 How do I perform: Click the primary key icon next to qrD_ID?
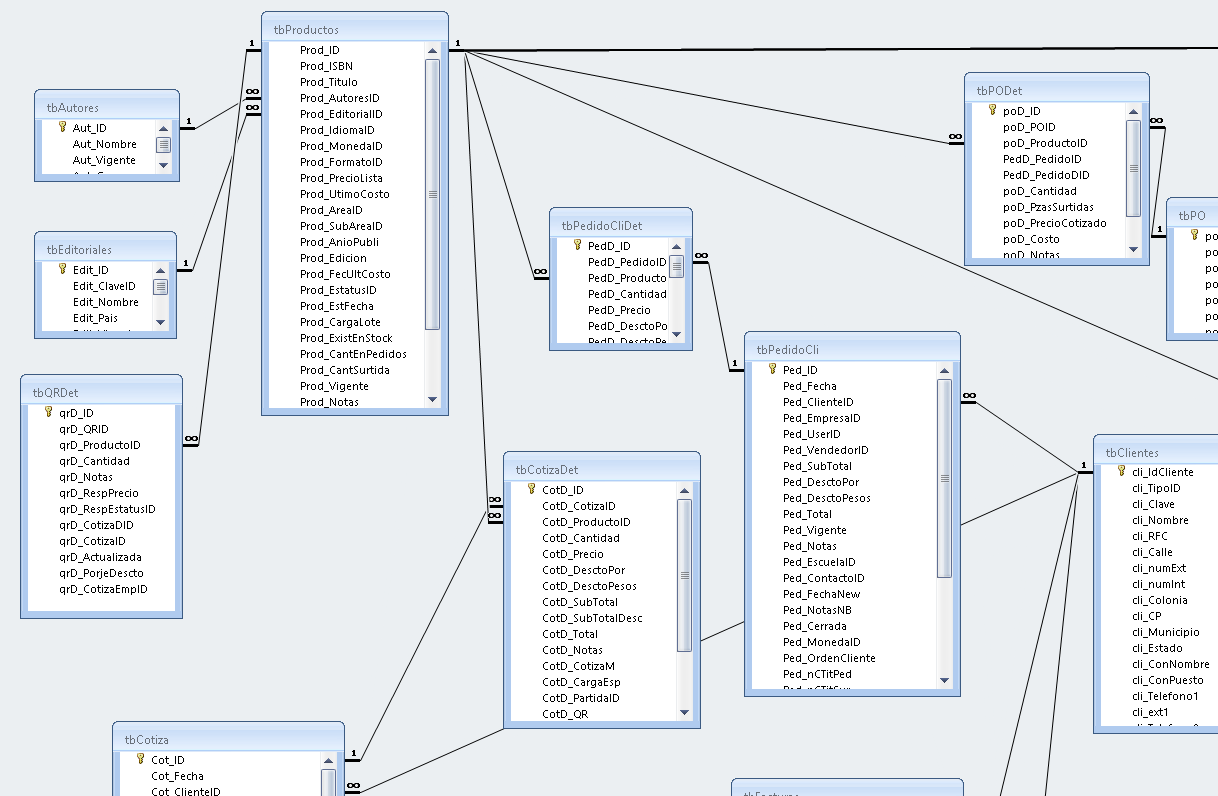pyautogui.click(x=48, y=412)
